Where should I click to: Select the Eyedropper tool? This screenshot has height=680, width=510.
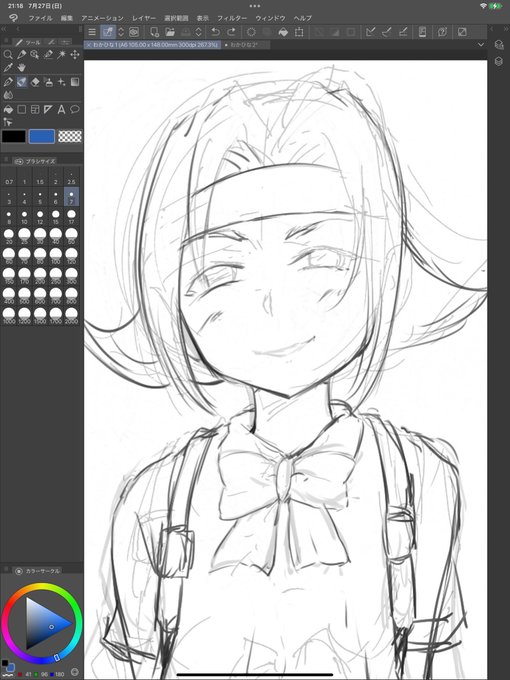tap(8, 68)
